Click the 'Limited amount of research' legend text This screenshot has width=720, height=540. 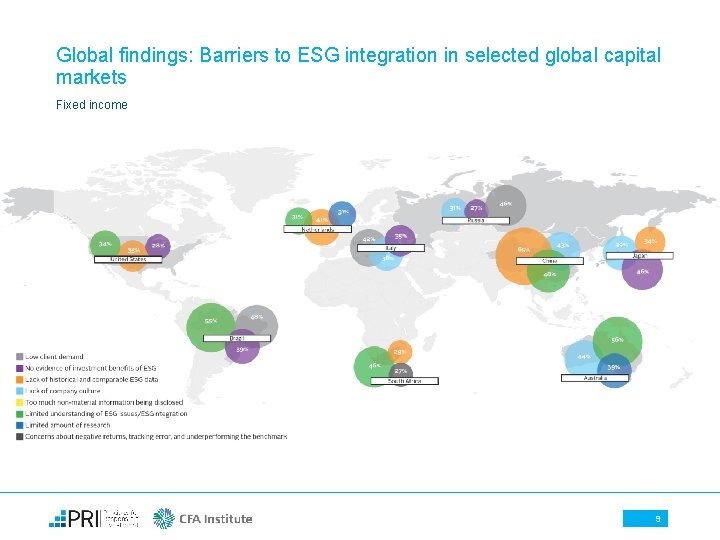[x=68, y=425]
